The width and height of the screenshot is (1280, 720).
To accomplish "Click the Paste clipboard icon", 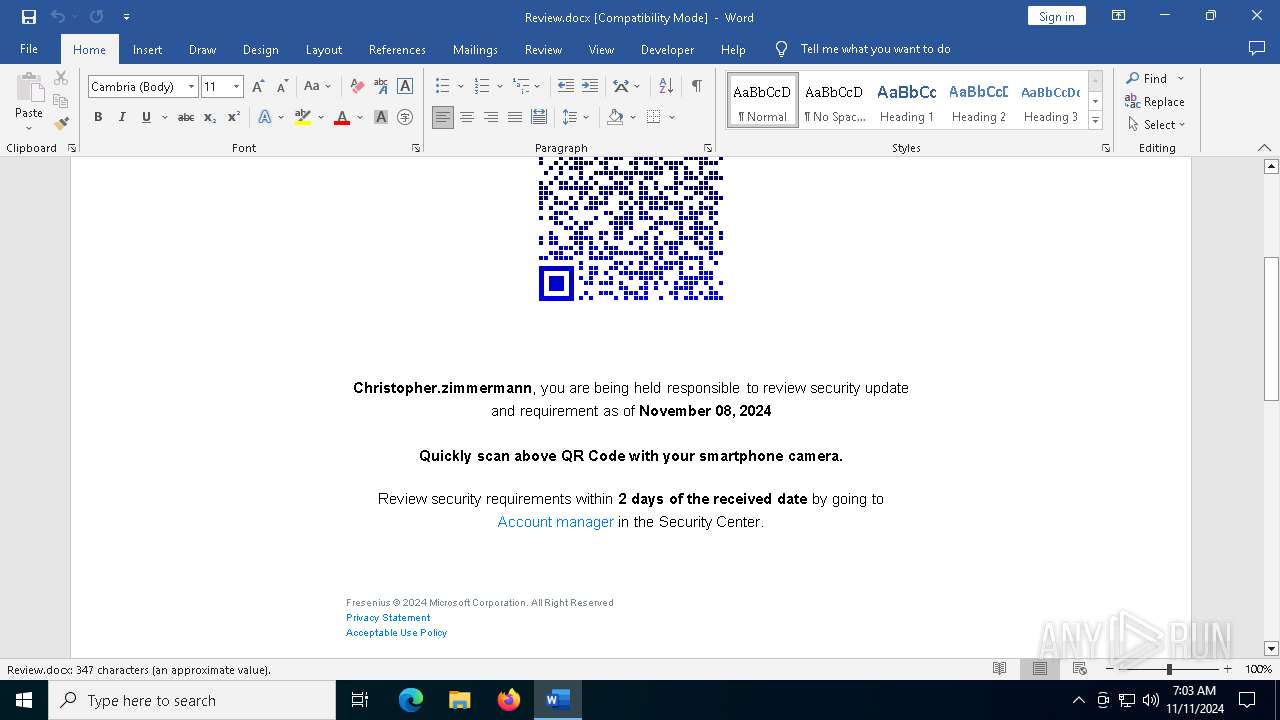I will [29, 88].
